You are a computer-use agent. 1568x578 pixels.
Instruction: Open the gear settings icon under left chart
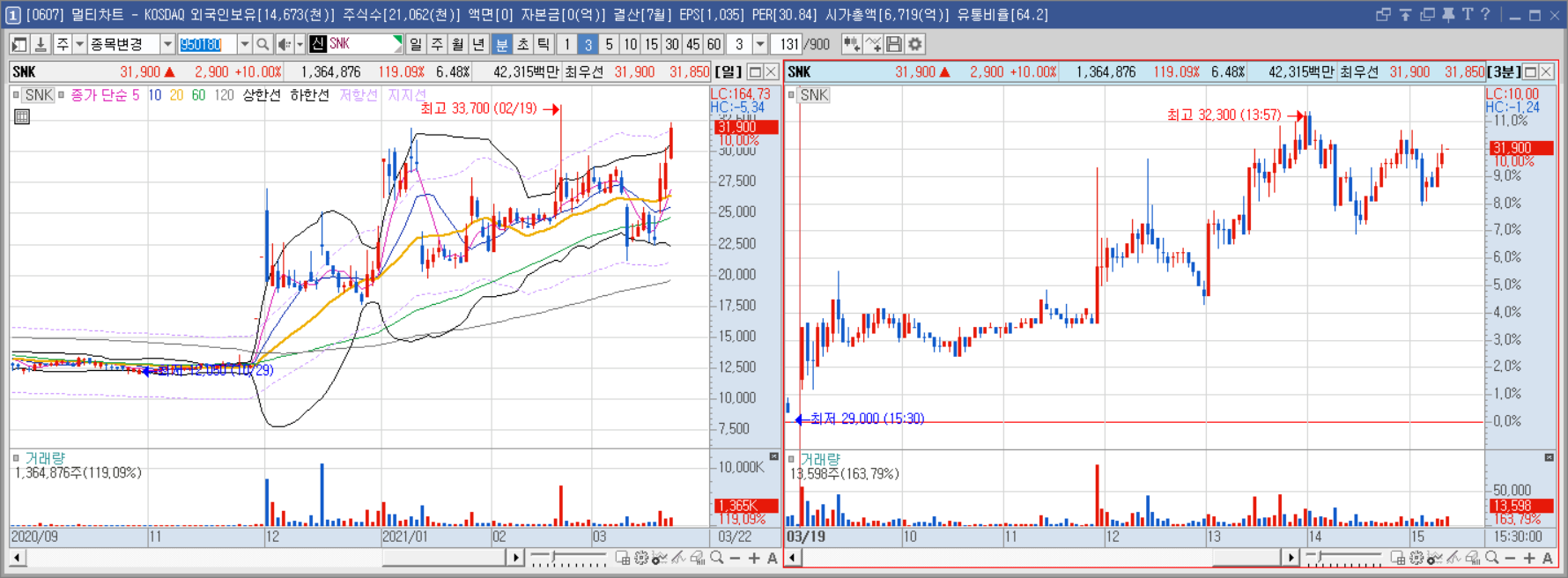click(x=641, y=558)
